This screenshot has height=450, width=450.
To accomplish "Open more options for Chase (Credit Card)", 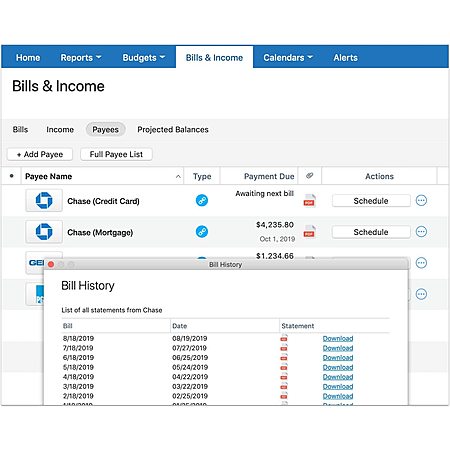I will [421, 200].
